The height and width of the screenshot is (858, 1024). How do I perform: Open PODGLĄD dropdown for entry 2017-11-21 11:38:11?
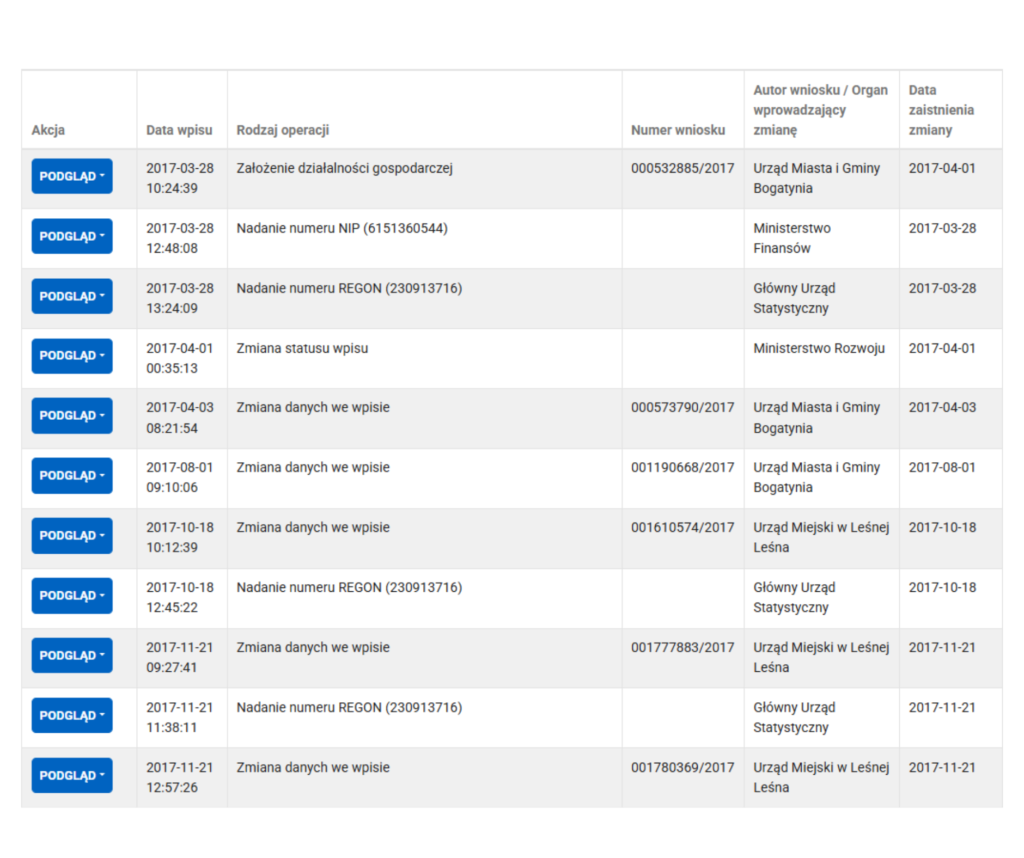72,716
